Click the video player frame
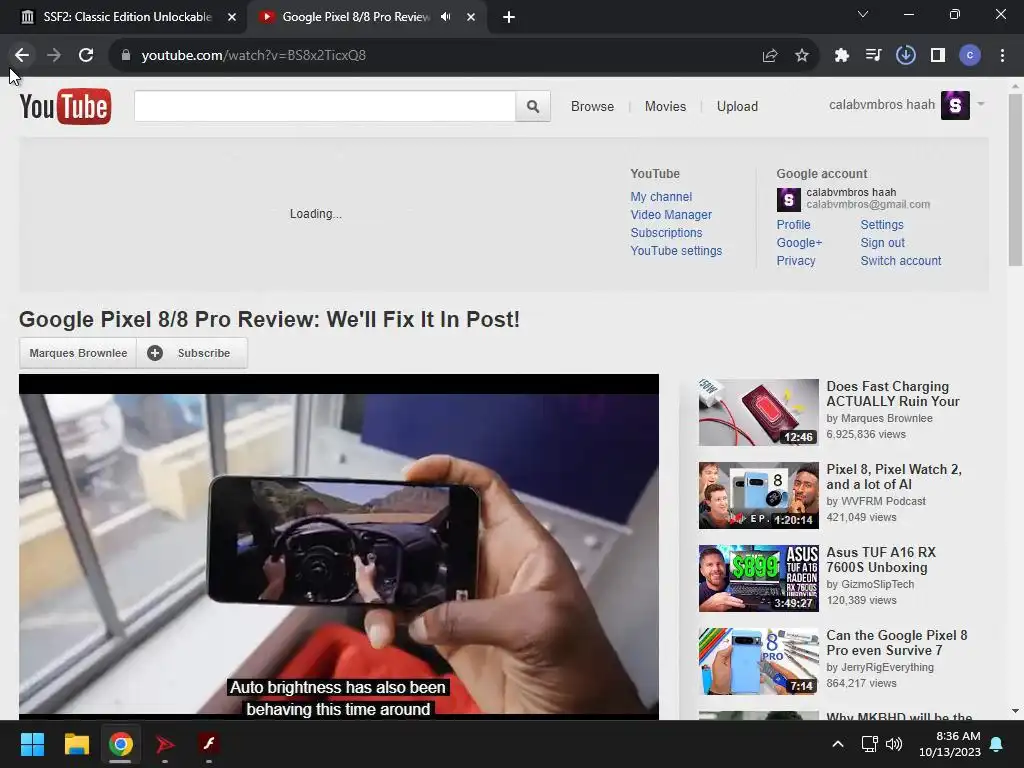 coord(338,547)
